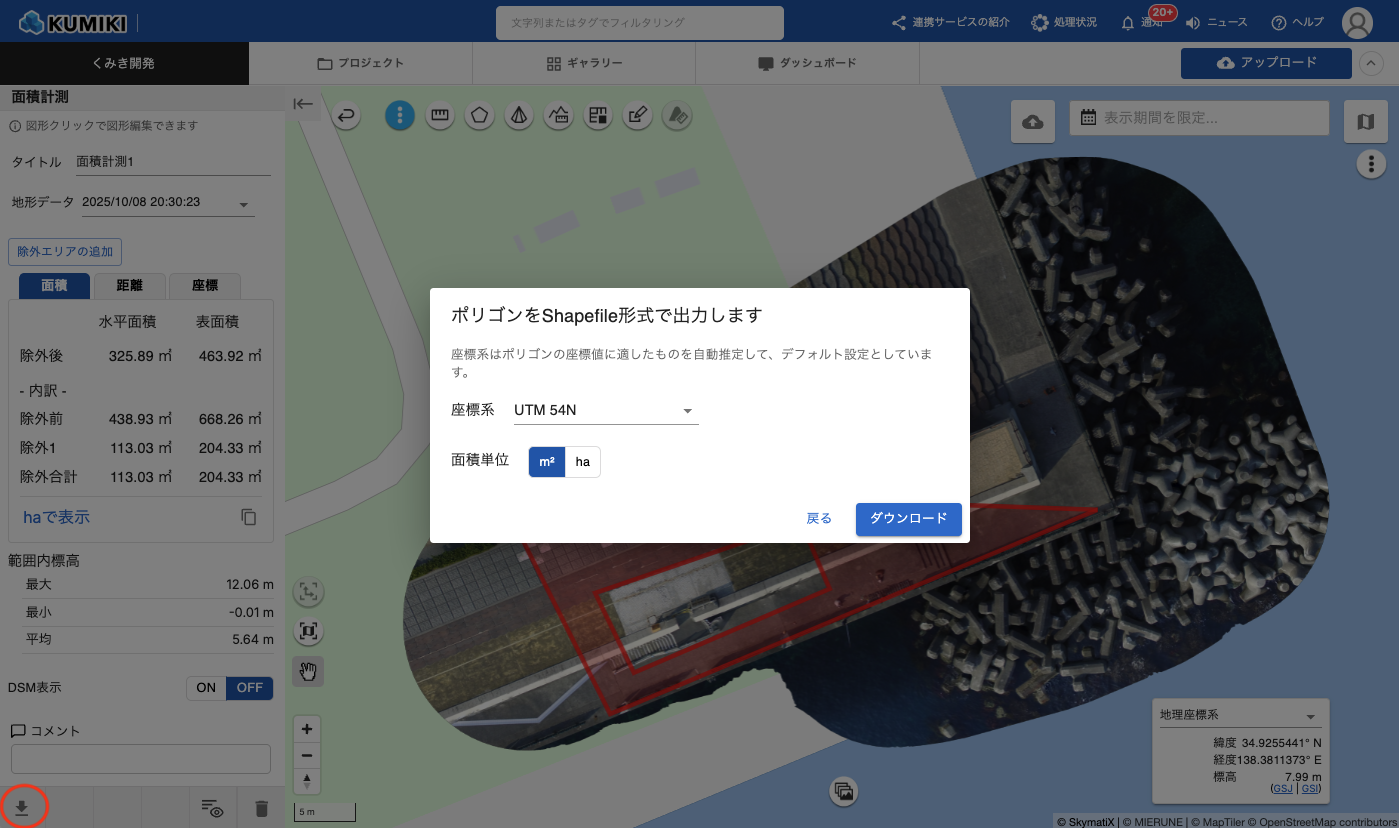Select the hand pan tool
1399x828 pixels.
click(x=308, y=671)
